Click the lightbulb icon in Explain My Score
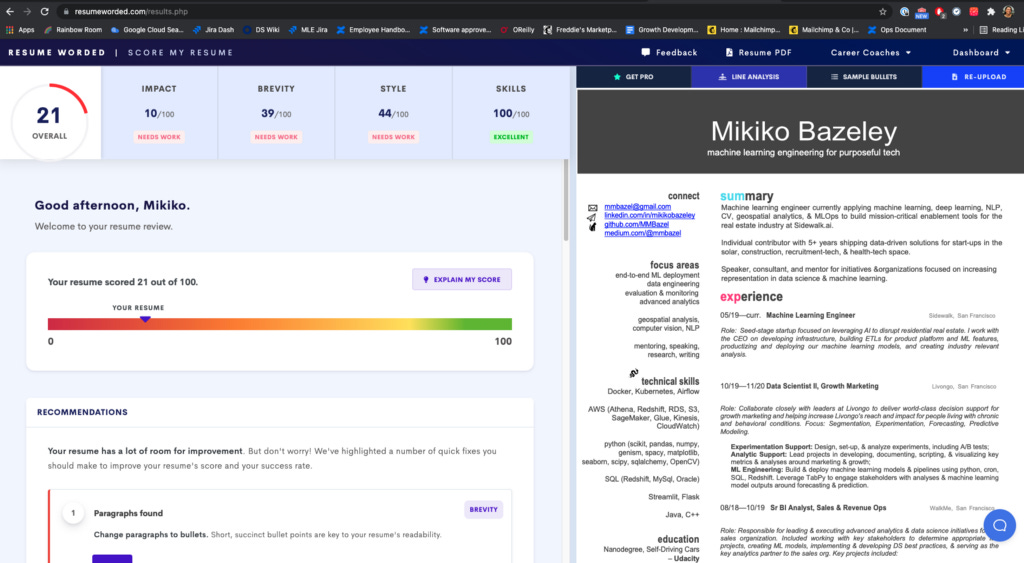The image size is (1024, 563). (426, 280)
